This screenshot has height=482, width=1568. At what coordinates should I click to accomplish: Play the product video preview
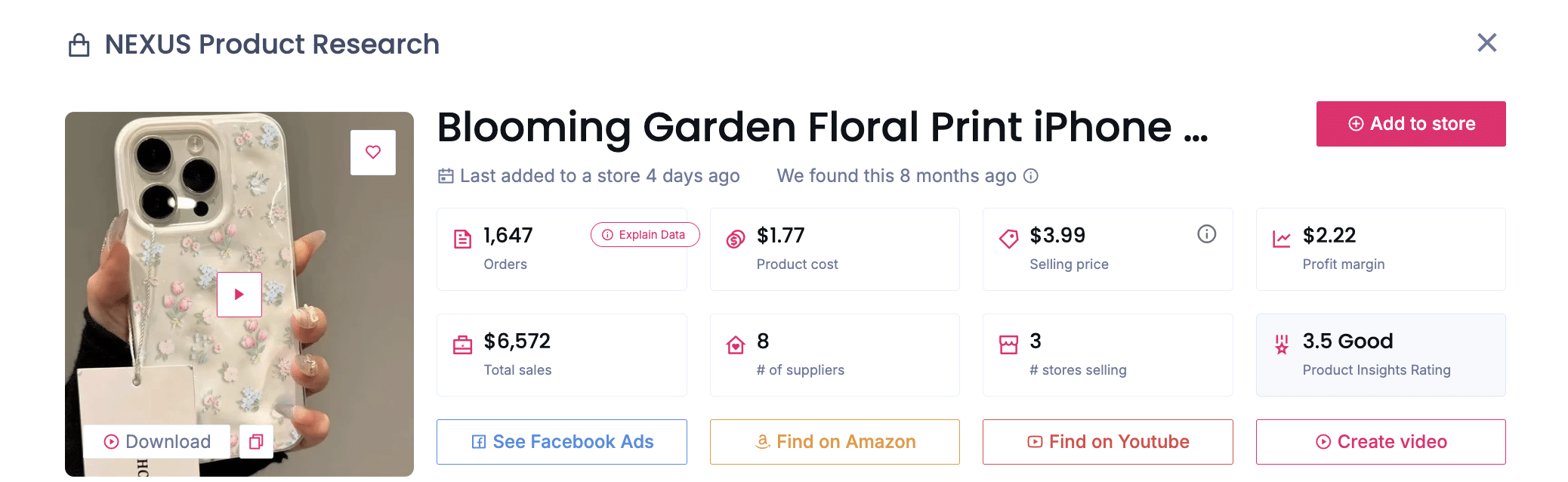click(x=239, y=295)
